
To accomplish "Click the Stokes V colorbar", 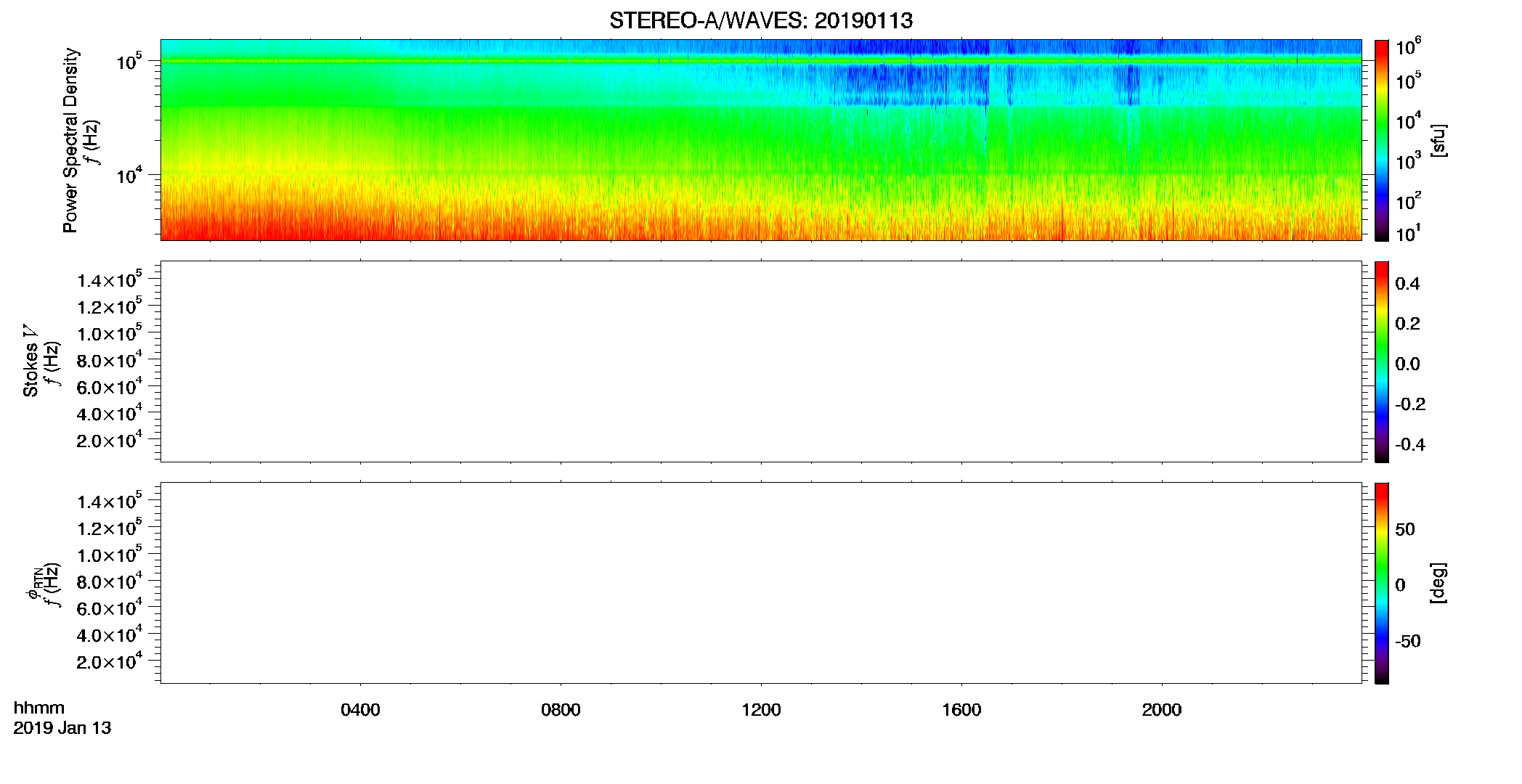I will pos(1382,362).
